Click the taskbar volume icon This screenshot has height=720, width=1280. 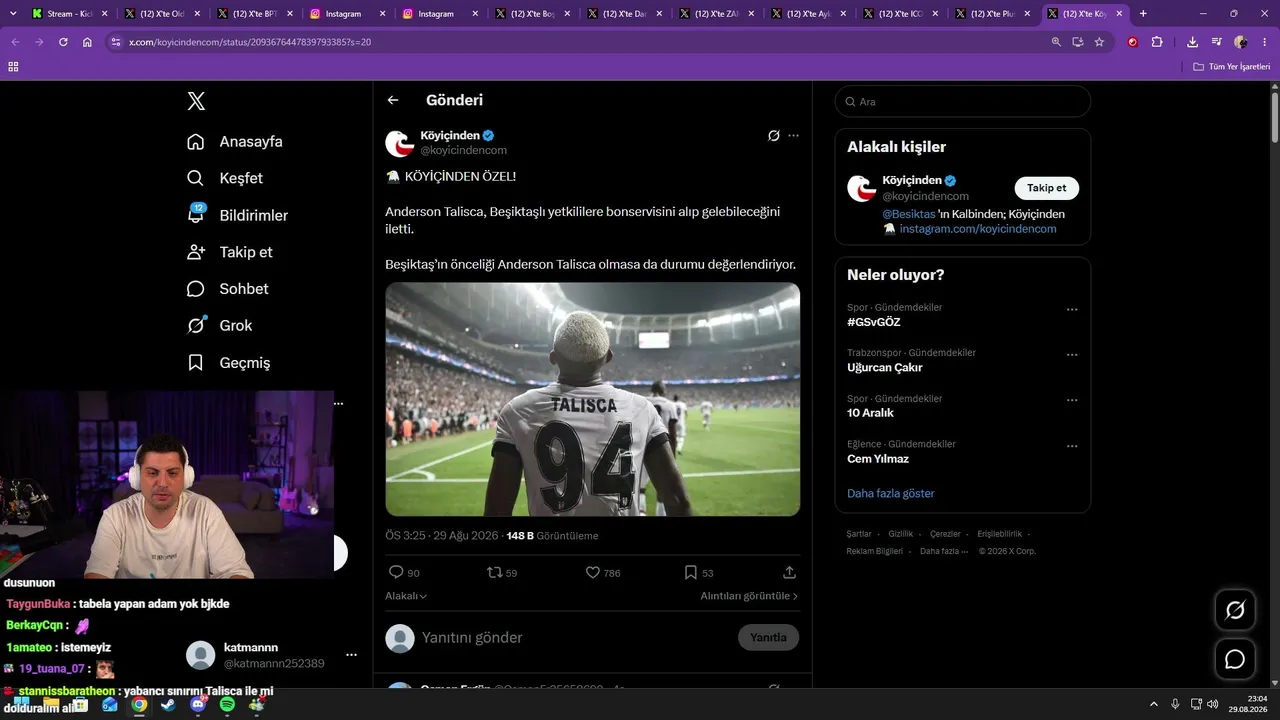[x=1213, y=704]
